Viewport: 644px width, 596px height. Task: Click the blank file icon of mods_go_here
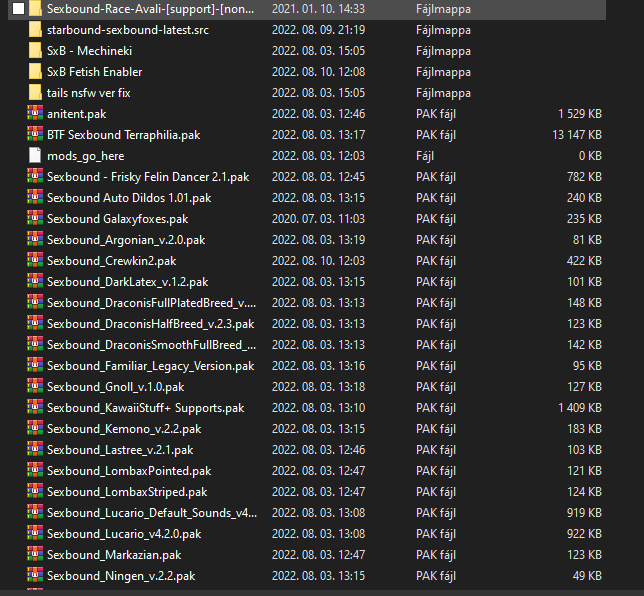[35, 155]
